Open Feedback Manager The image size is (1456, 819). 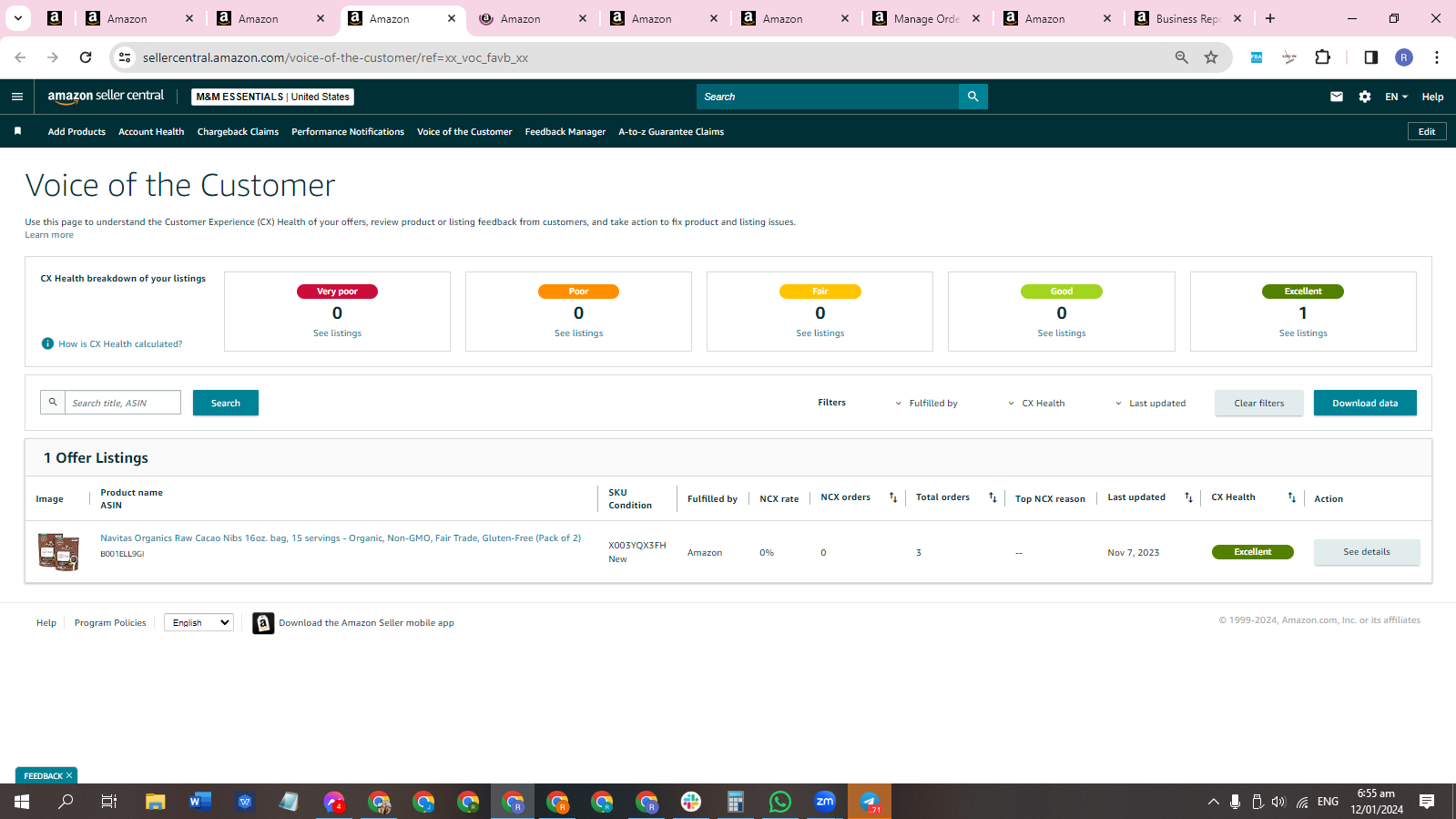565,132
